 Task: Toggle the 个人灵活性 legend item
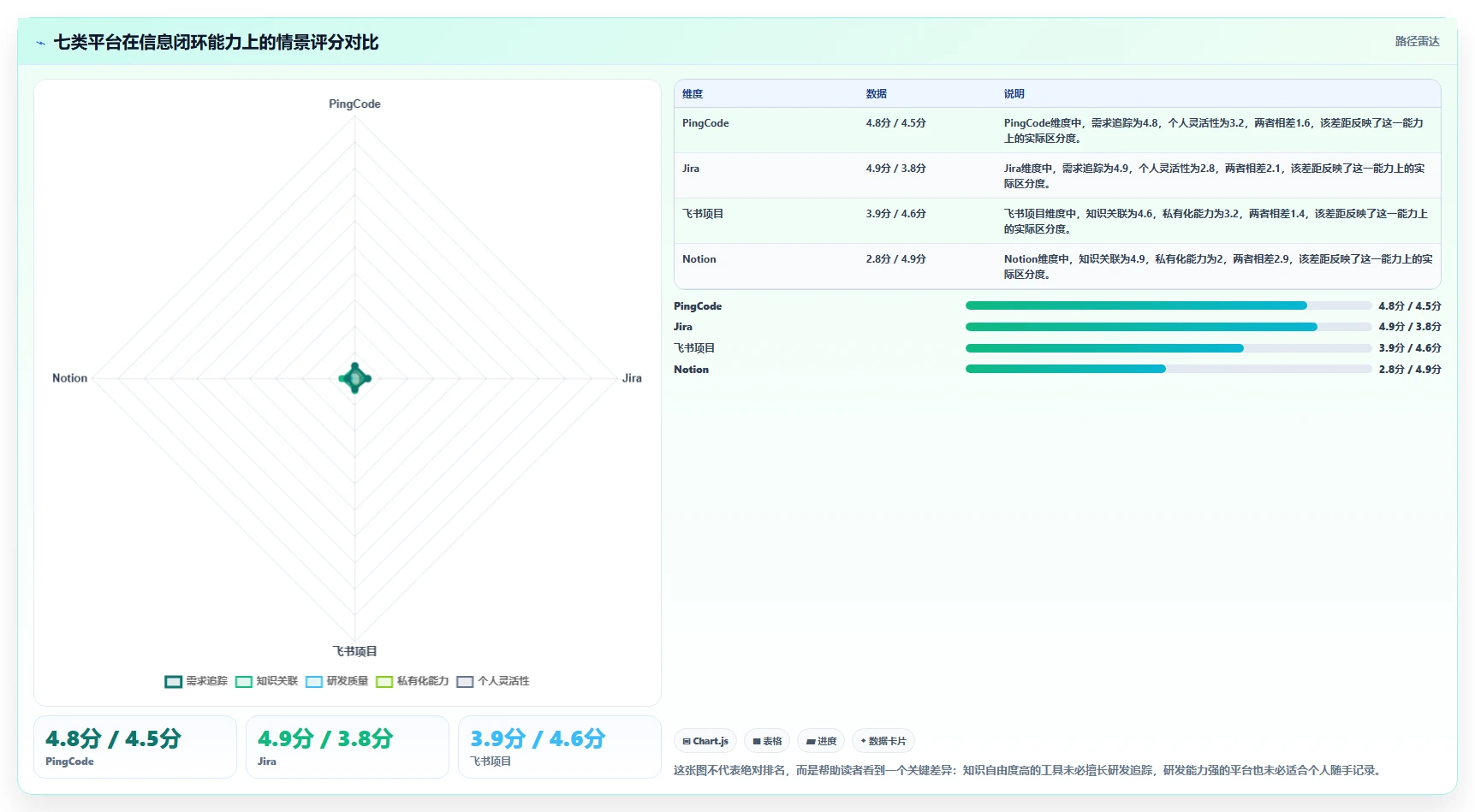coord(493,681)
